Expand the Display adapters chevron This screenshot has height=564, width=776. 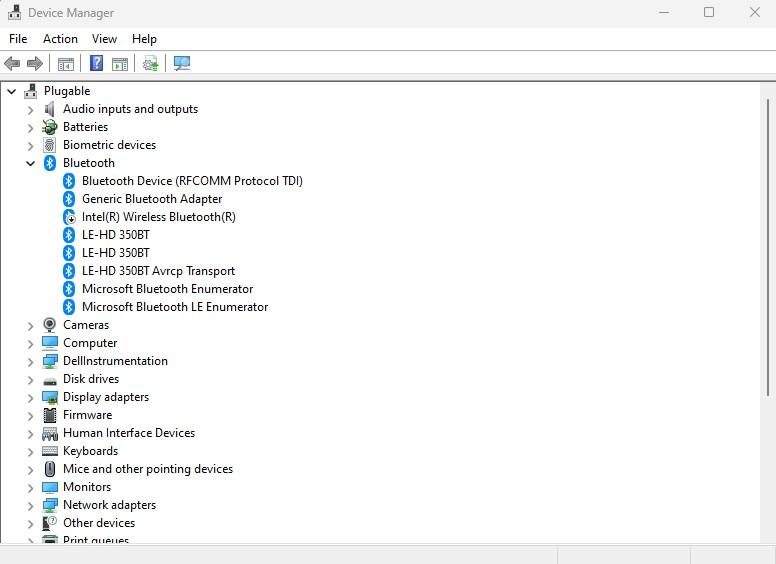(31, 398)
